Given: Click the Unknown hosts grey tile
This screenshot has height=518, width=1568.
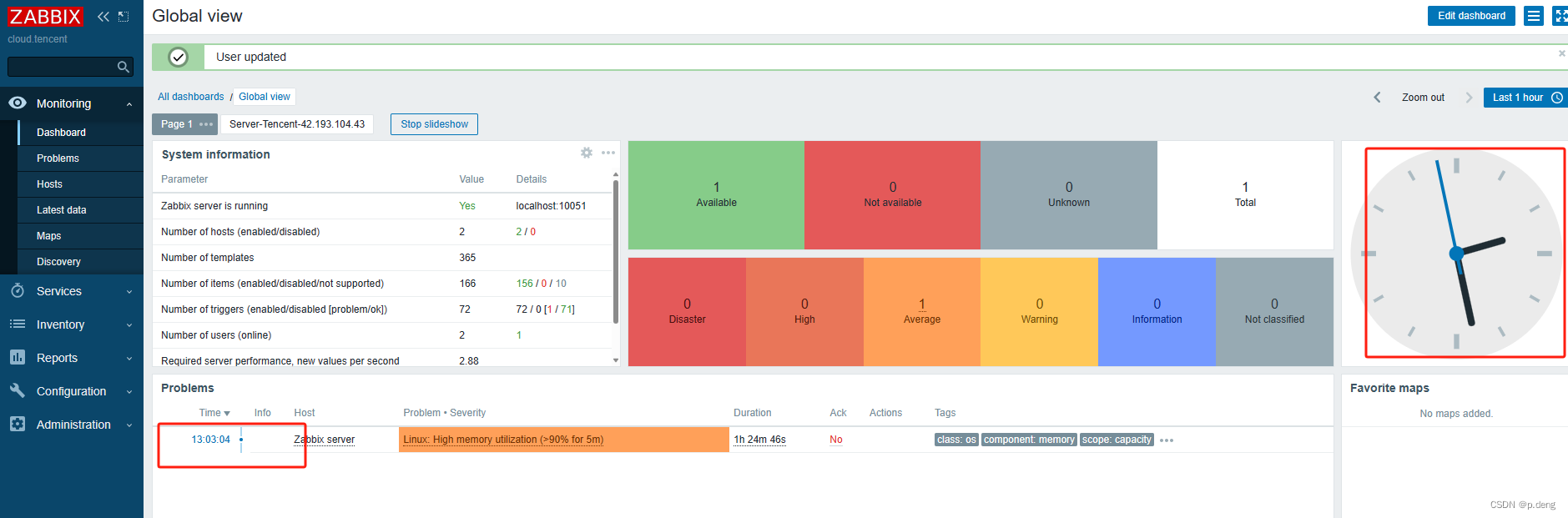Looking at the screenshot, I should [1069, 195].
